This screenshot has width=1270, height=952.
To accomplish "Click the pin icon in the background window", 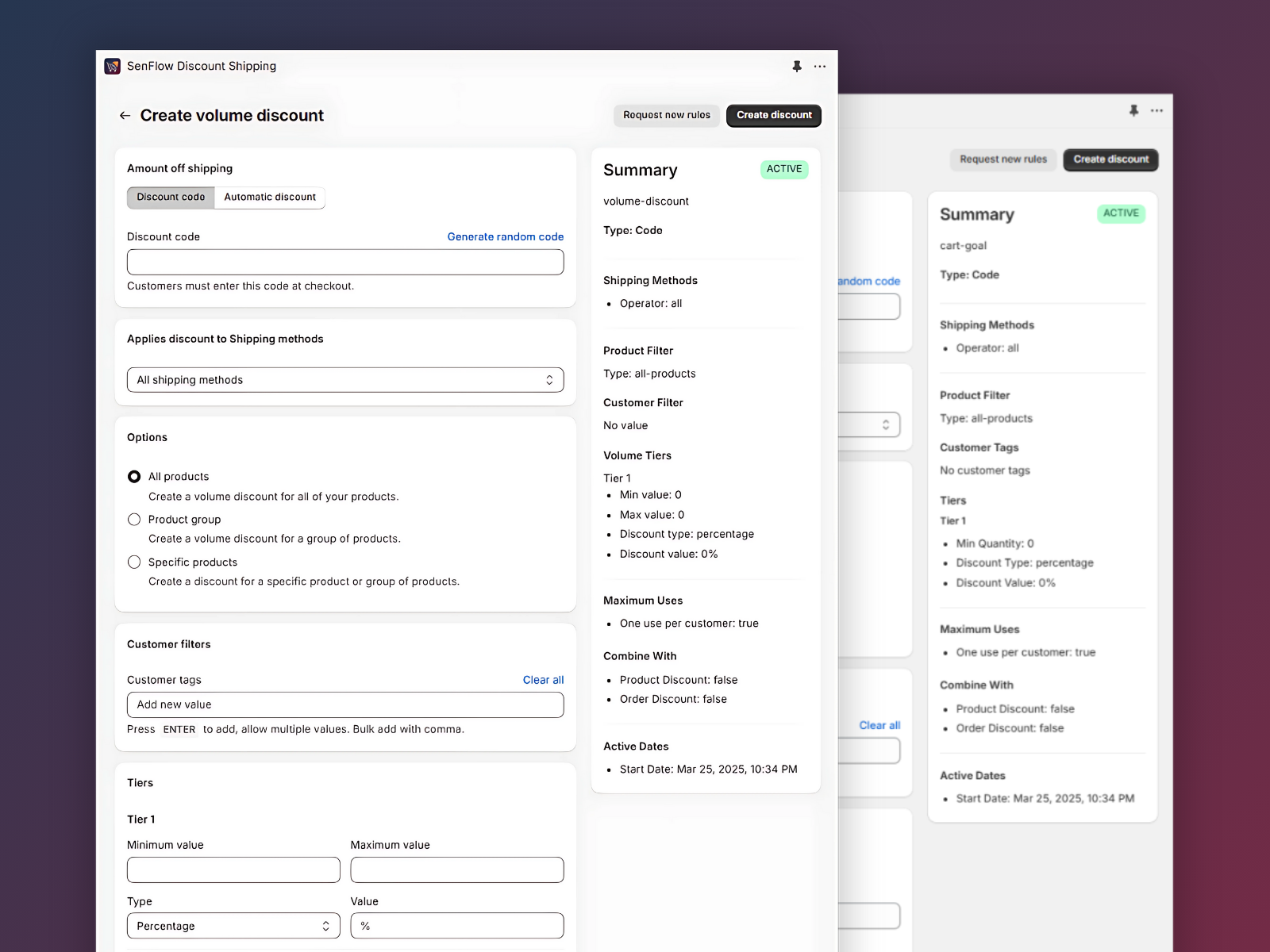I will [x=1134, y=111].
